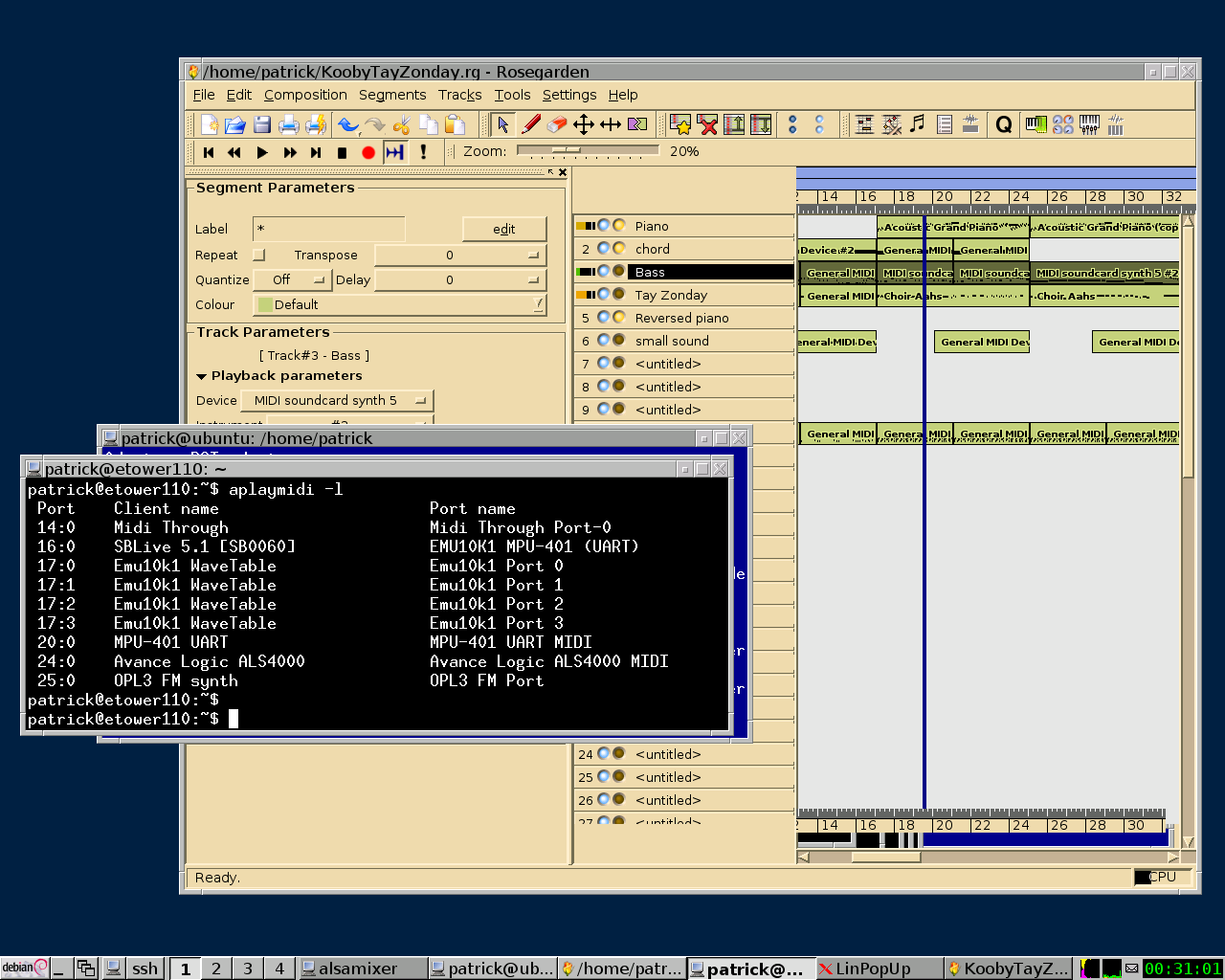The image size is (1225, 980).
Task: Toggle record LED on the Piano track
Action: (x=619, y=226)
